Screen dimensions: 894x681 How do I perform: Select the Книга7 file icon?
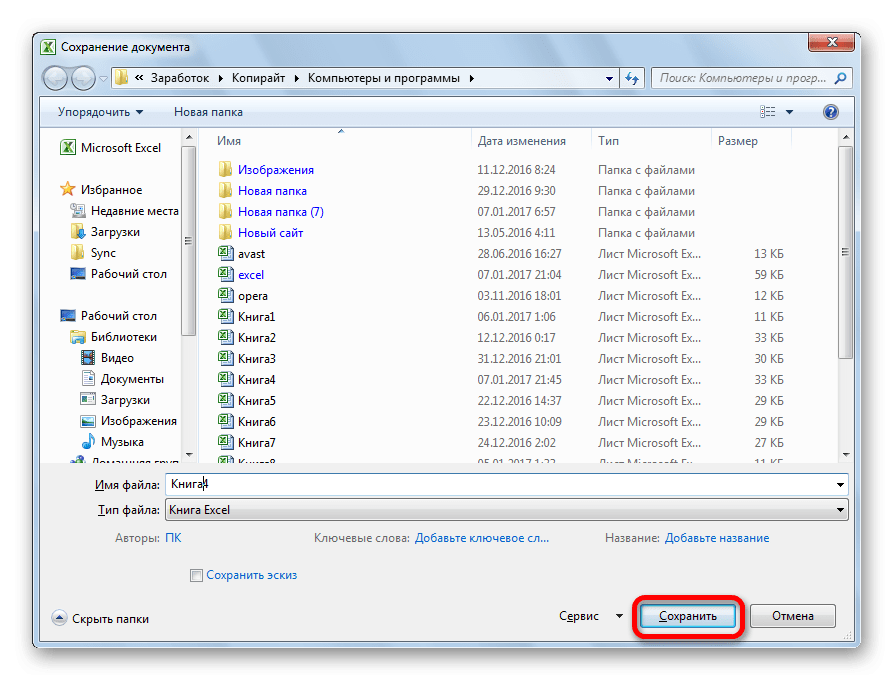[x=226, y=443]
